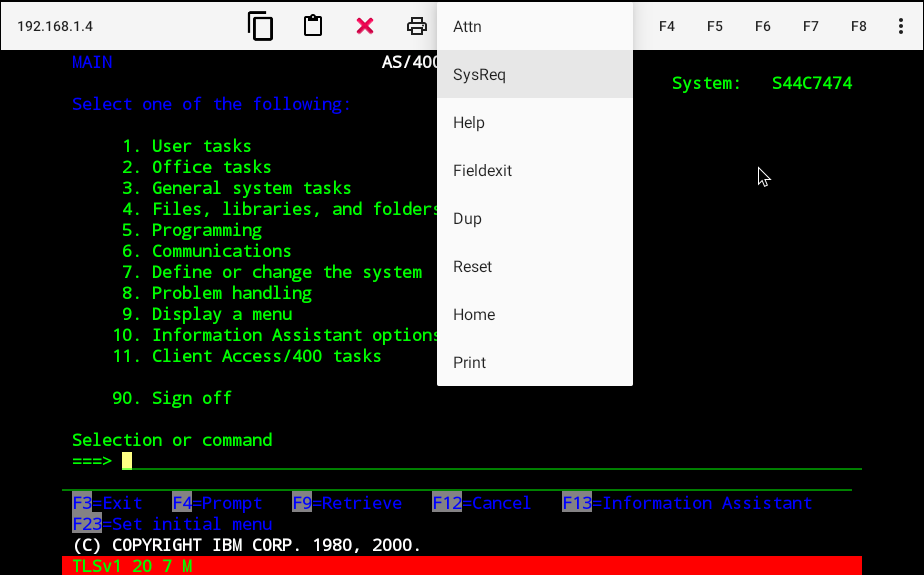Tap the F6 toolbar key
The width and height of the screenshot is (924, 575).
(763, 26)
